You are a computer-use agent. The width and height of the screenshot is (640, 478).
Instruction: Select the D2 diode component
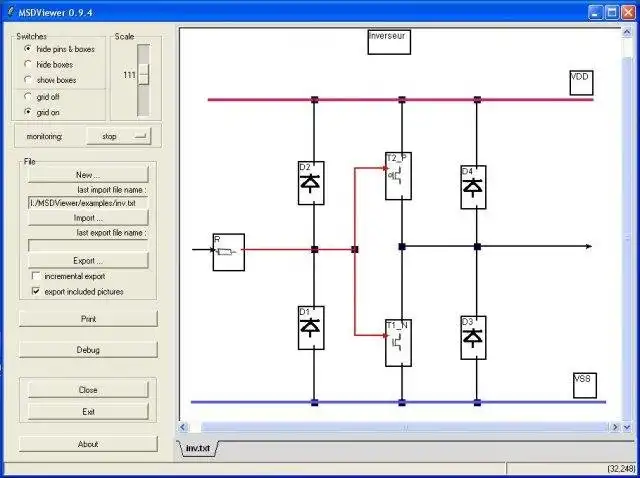pos(311,183)
